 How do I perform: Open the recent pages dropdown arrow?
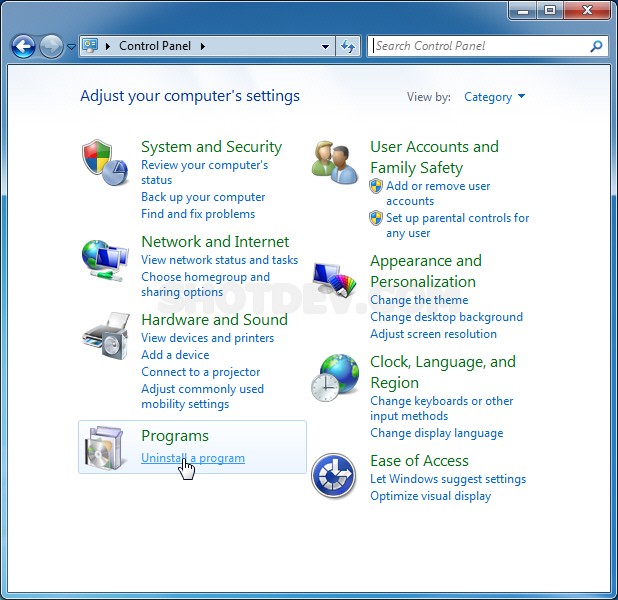(71, 47)
